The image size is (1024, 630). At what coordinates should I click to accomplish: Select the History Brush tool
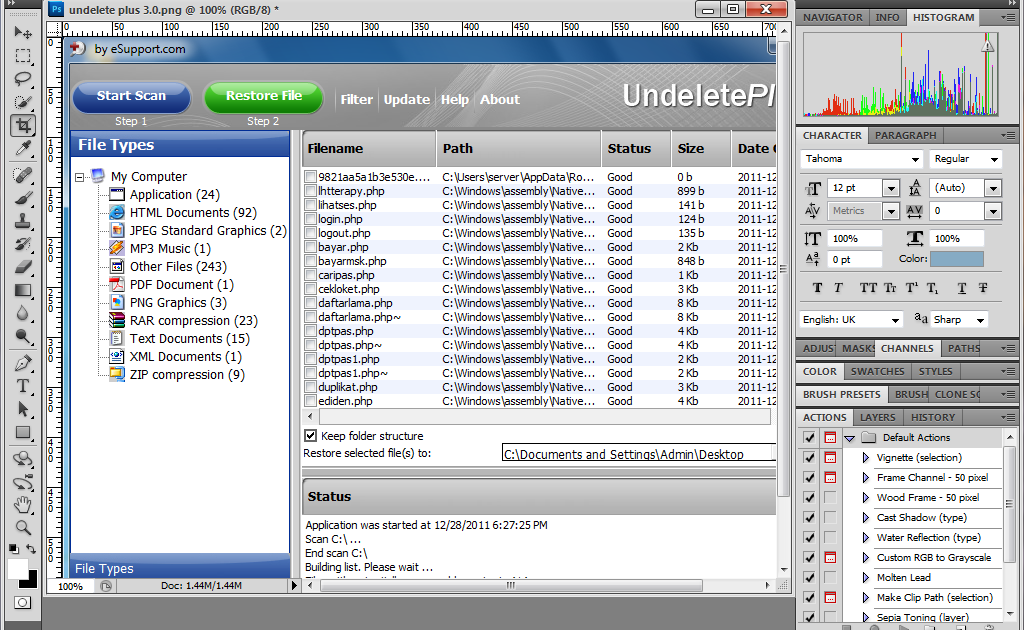pos(23,244)
